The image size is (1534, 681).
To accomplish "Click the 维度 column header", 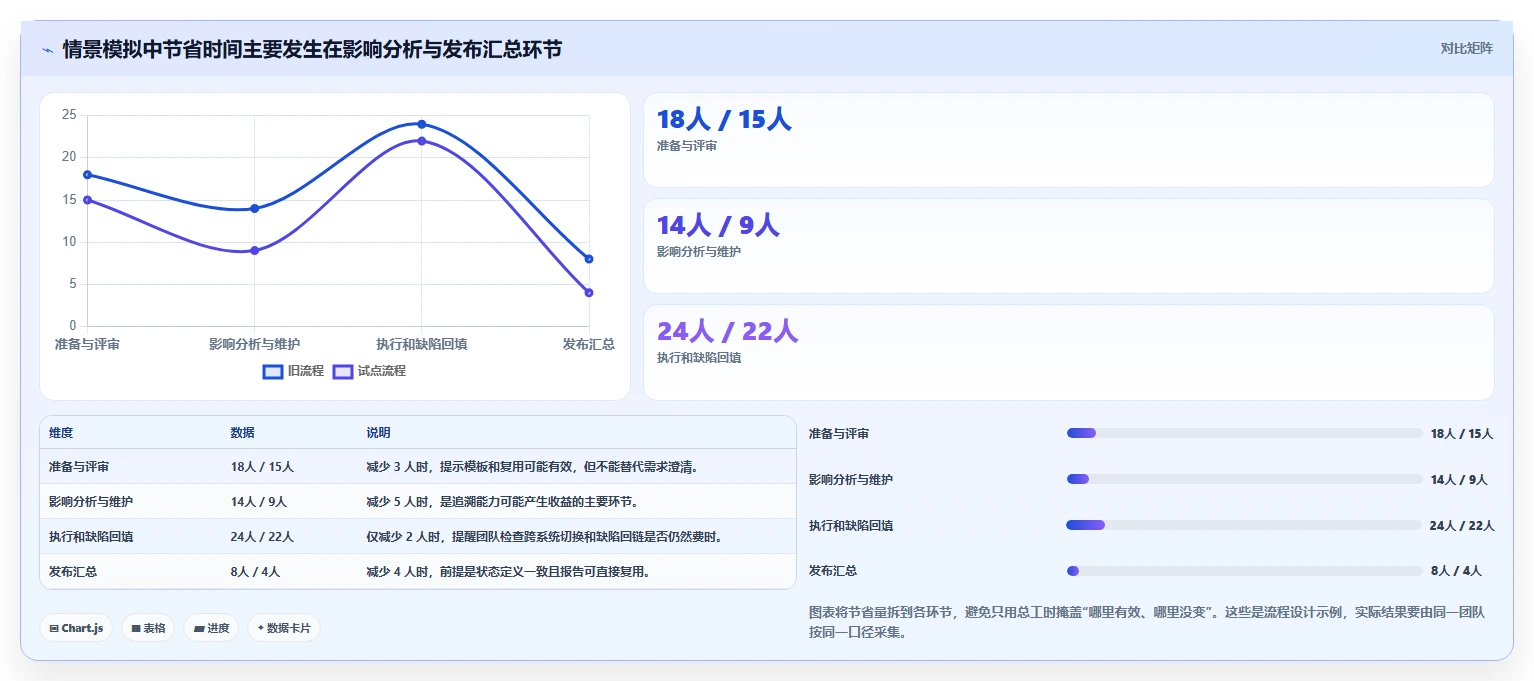I will [61, 433].
